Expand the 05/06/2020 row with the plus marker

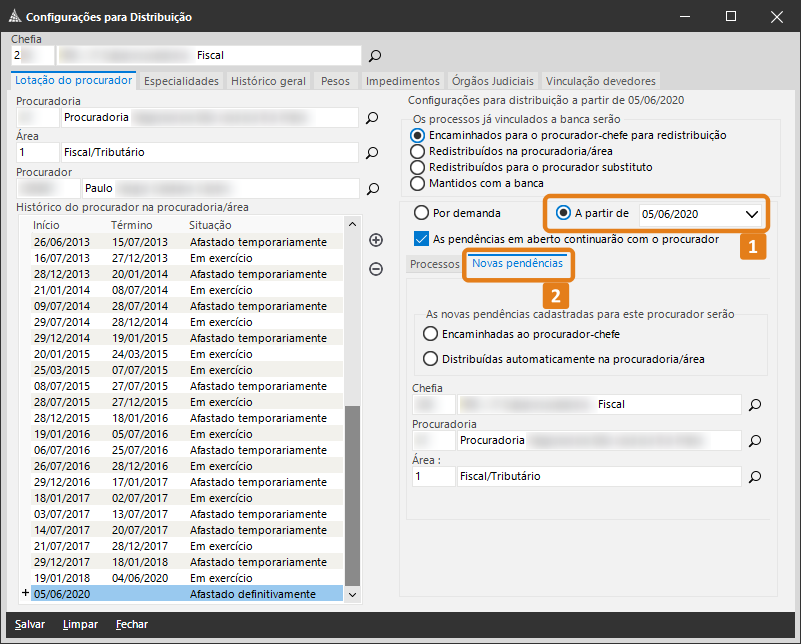pos(25,594)
